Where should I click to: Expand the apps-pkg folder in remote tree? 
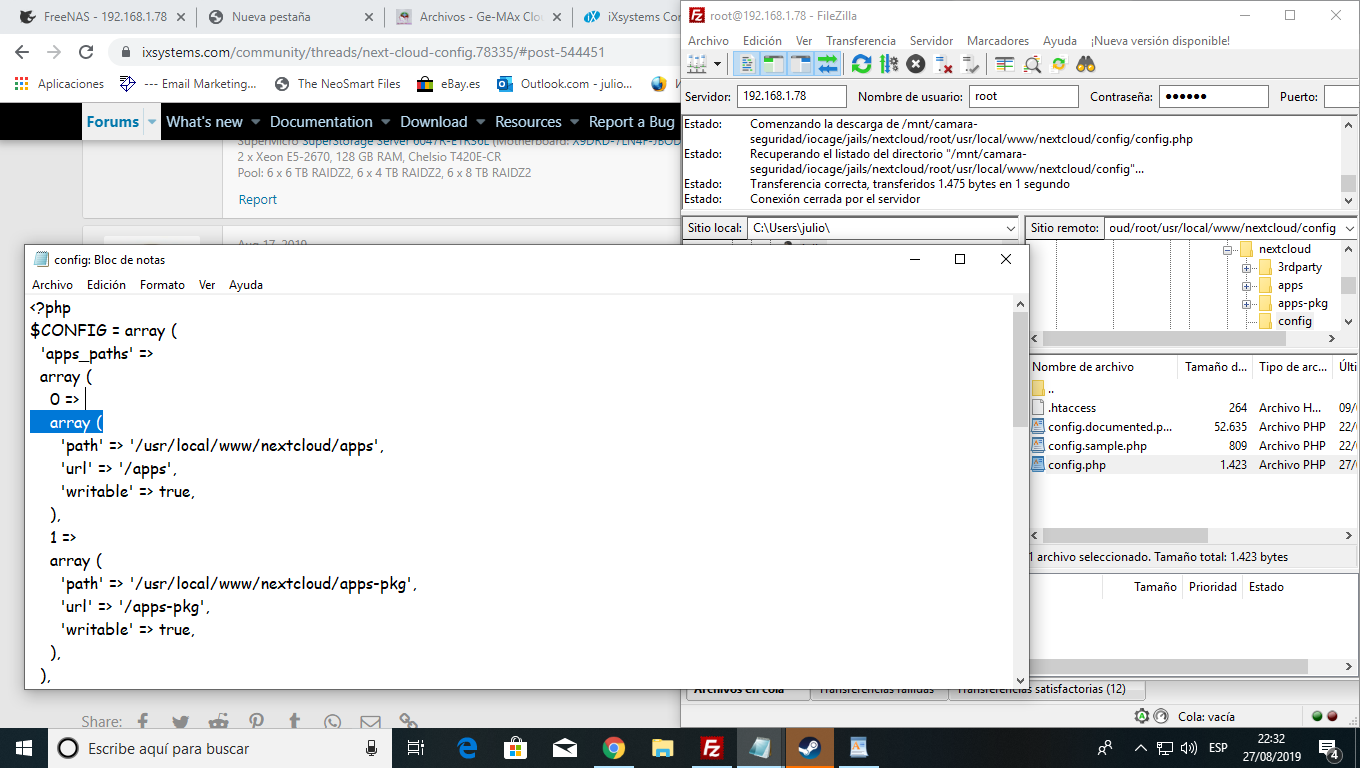[1246, 304]
